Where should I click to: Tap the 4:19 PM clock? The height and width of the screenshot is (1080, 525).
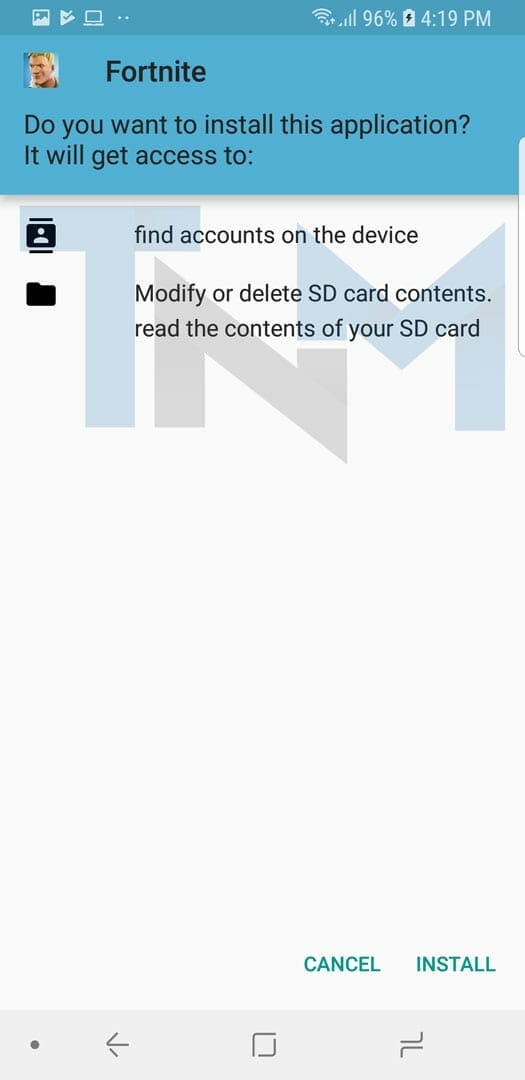[455, 19]
